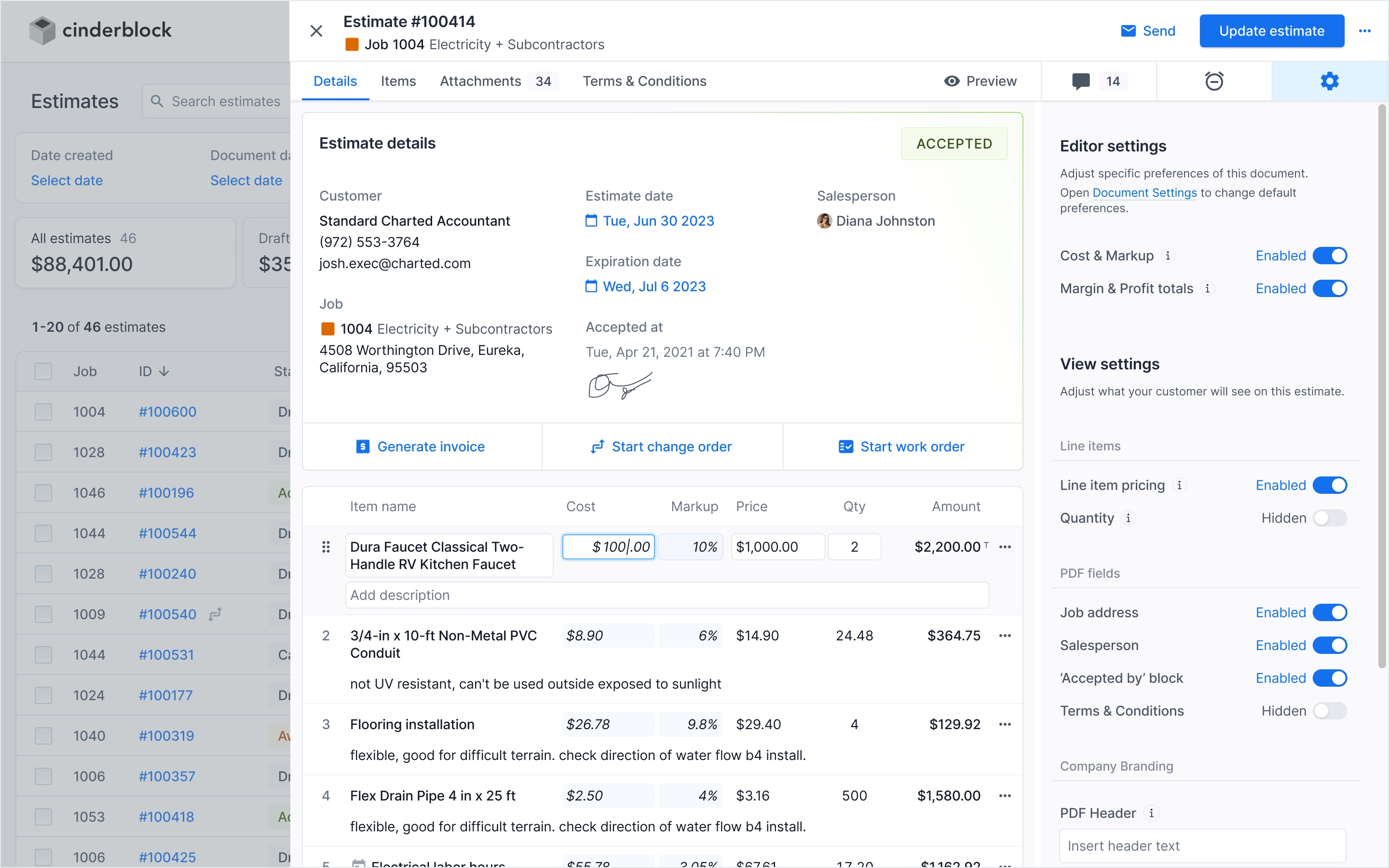Viewport: 1389px width, 868px height.
Task: Open the Document Settings link
Action: coord(1144,192)
